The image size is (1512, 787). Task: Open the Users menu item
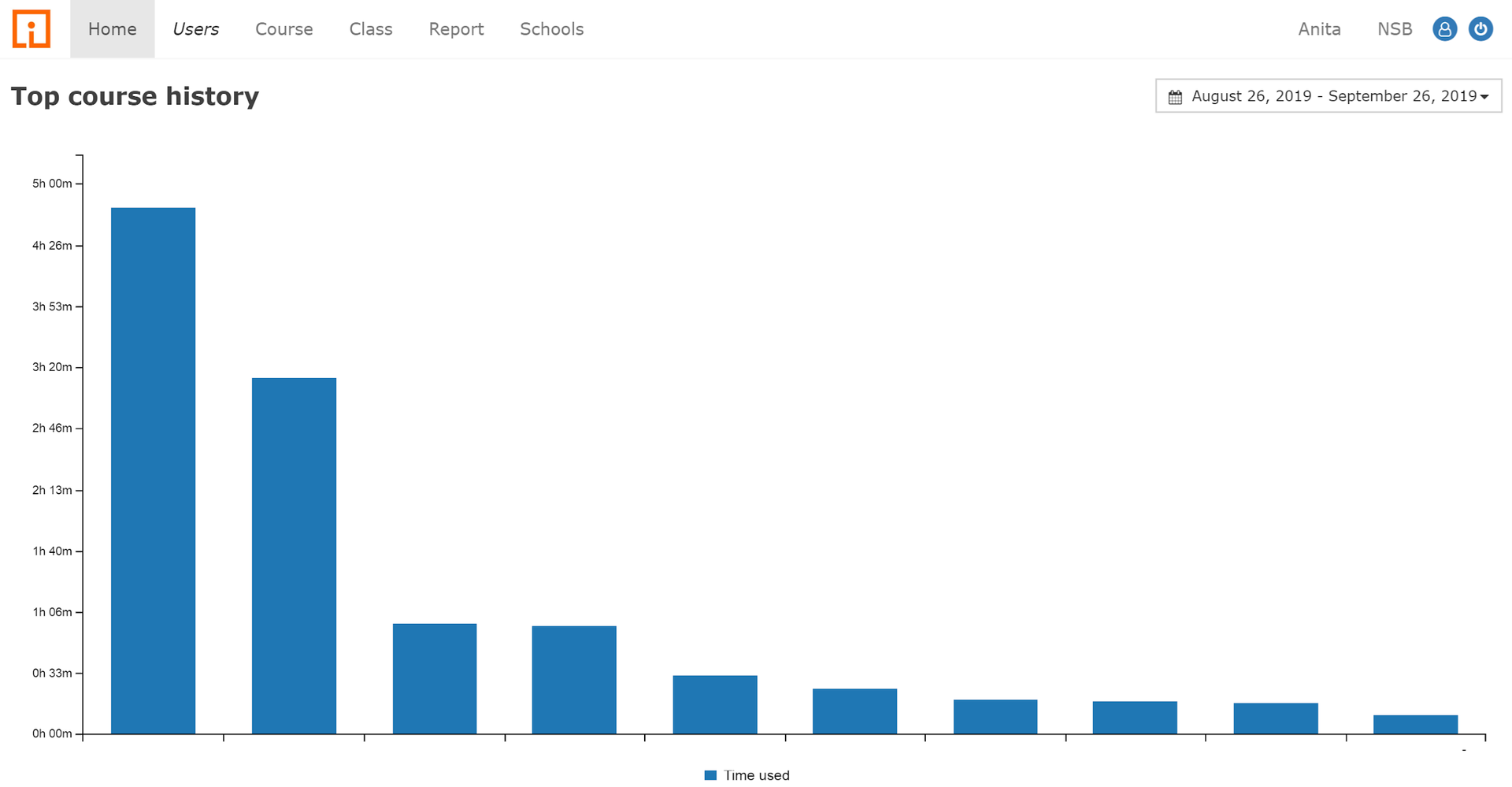[195, 29]
